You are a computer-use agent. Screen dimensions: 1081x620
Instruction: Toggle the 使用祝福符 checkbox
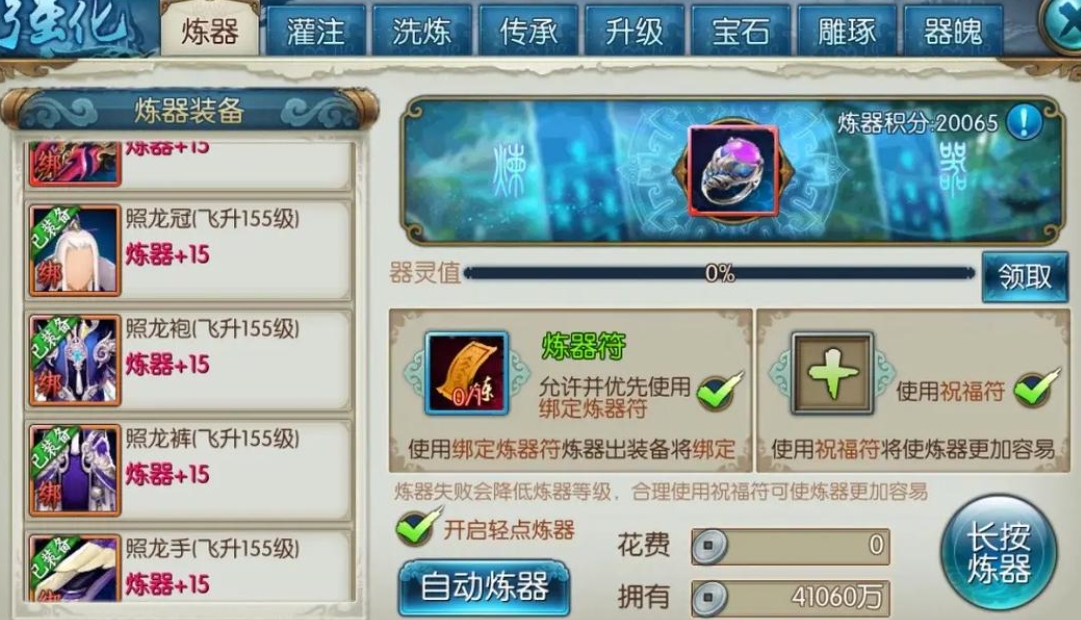[x=1036, y=388]
